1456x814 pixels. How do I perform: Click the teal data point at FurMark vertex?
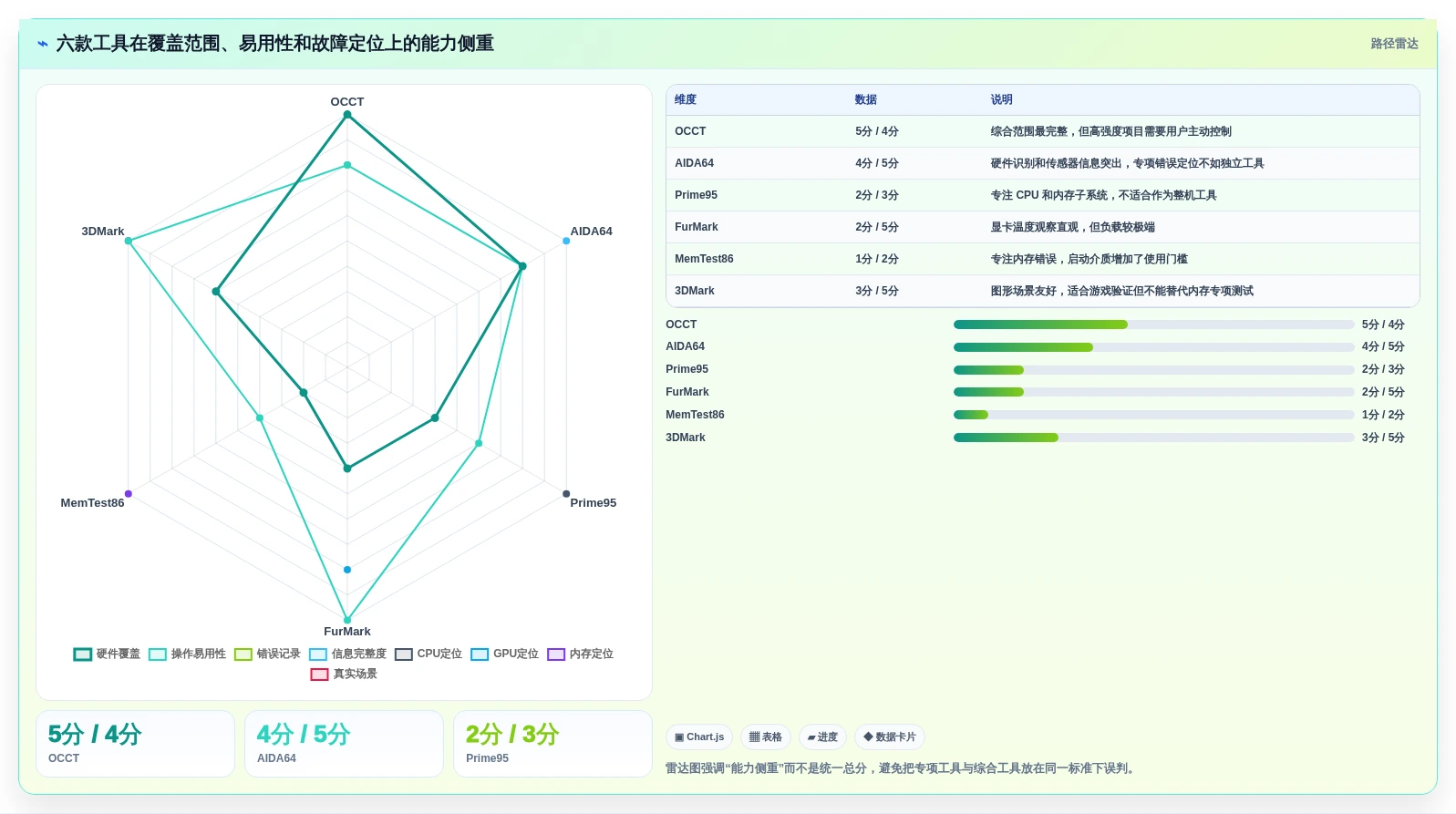pos(347,621)
